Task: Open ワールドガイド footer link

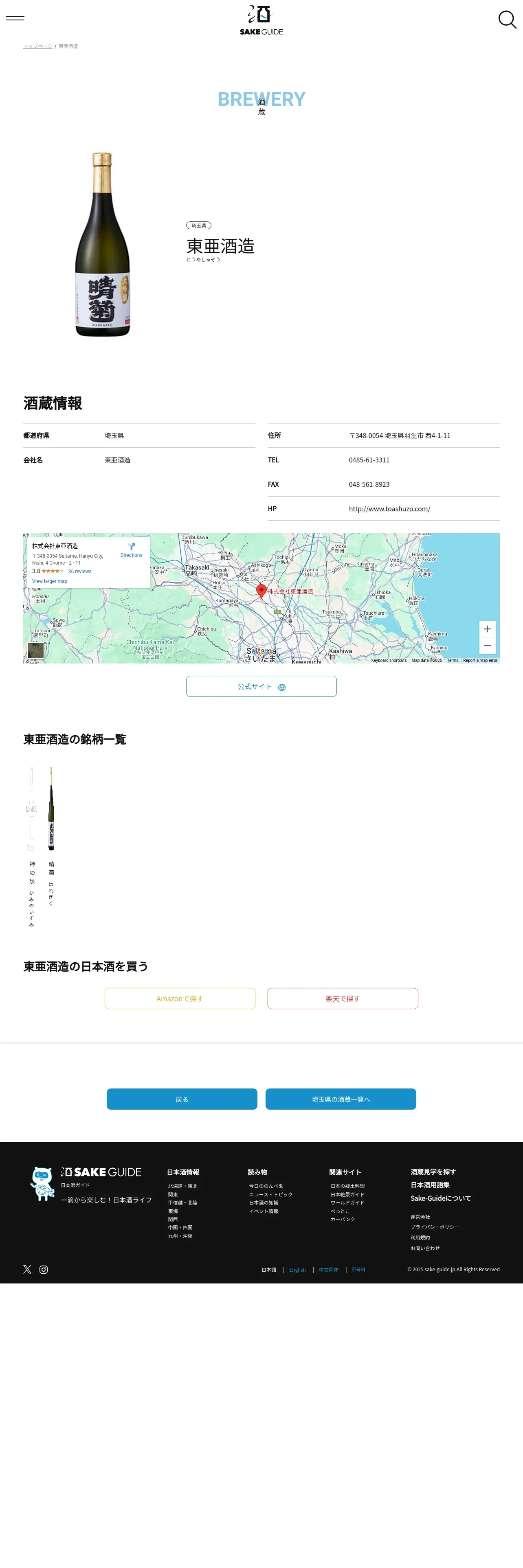Action: pyautogui.click(x=348, y=1203)
